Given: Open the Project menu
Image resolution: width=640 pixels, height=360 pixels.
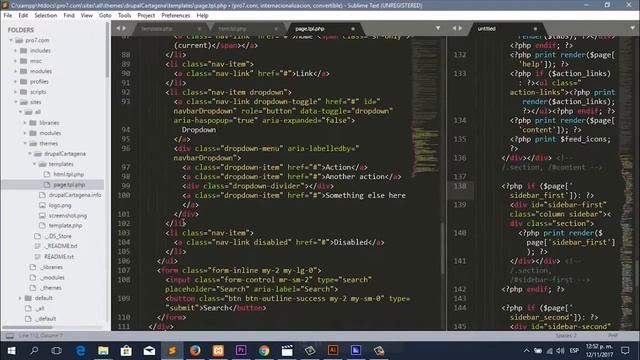Looking at the screenshot, I should tap(146, 16).
